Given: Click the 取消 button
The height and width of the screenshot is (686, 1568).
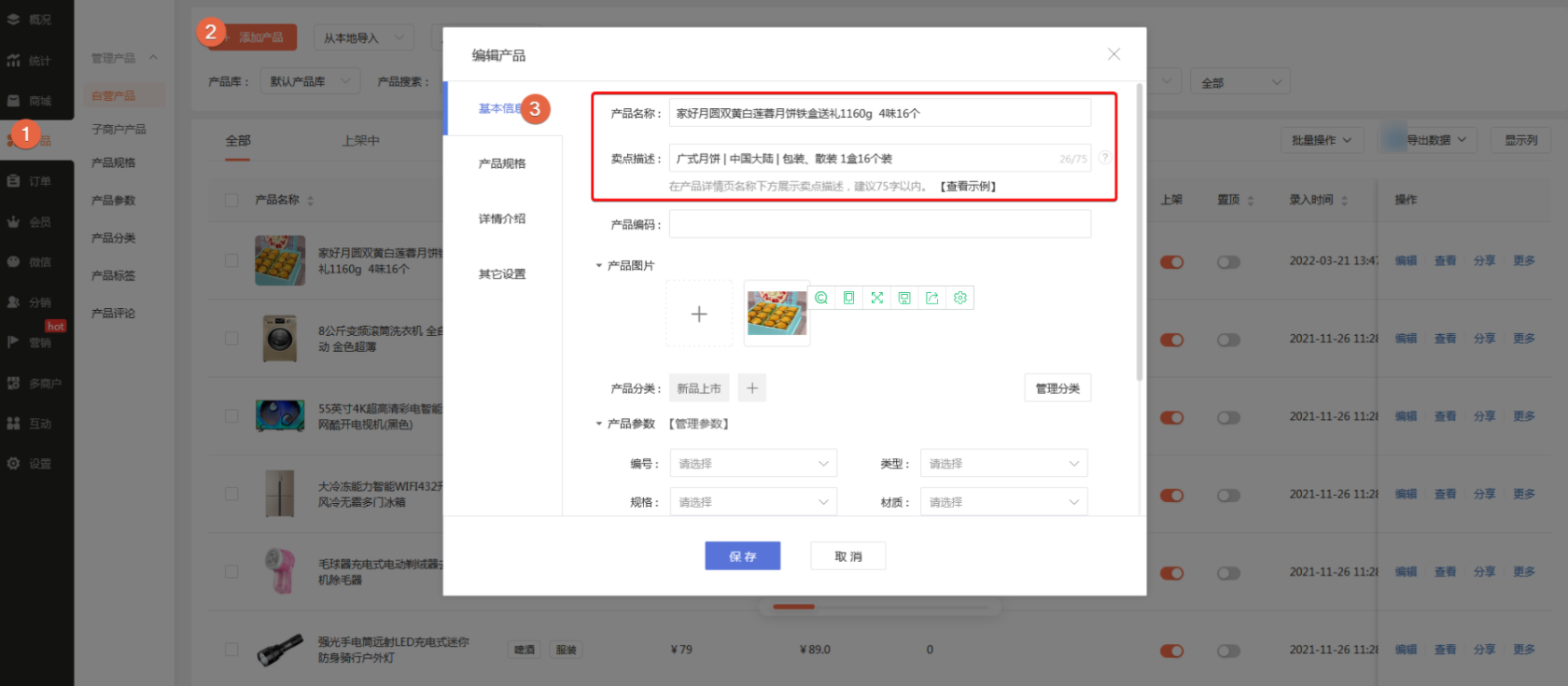Looking at the screenshot, I should pos(848,556).
